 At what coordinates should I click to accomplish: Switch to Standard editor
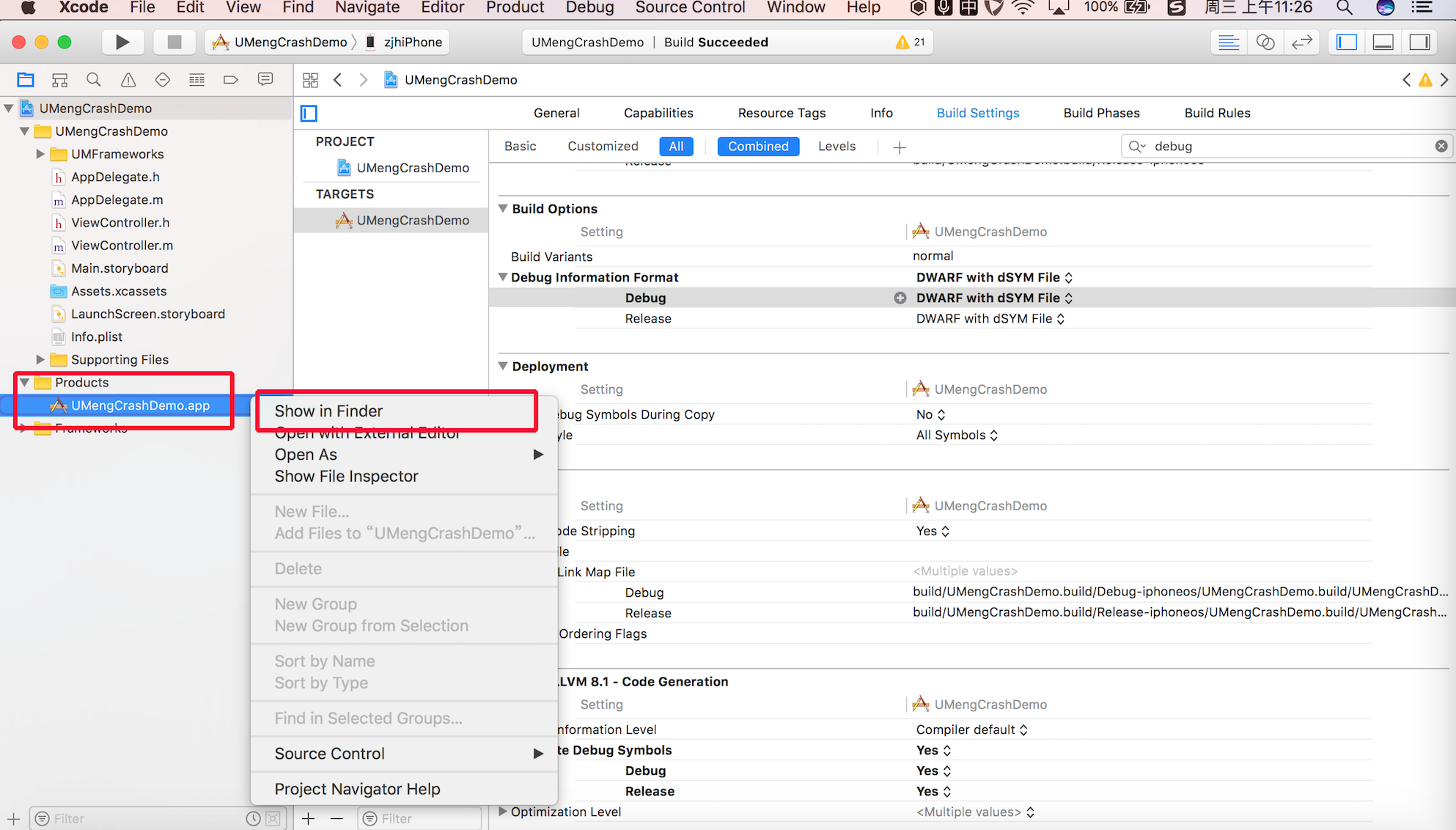click(x=1229, y=43)
